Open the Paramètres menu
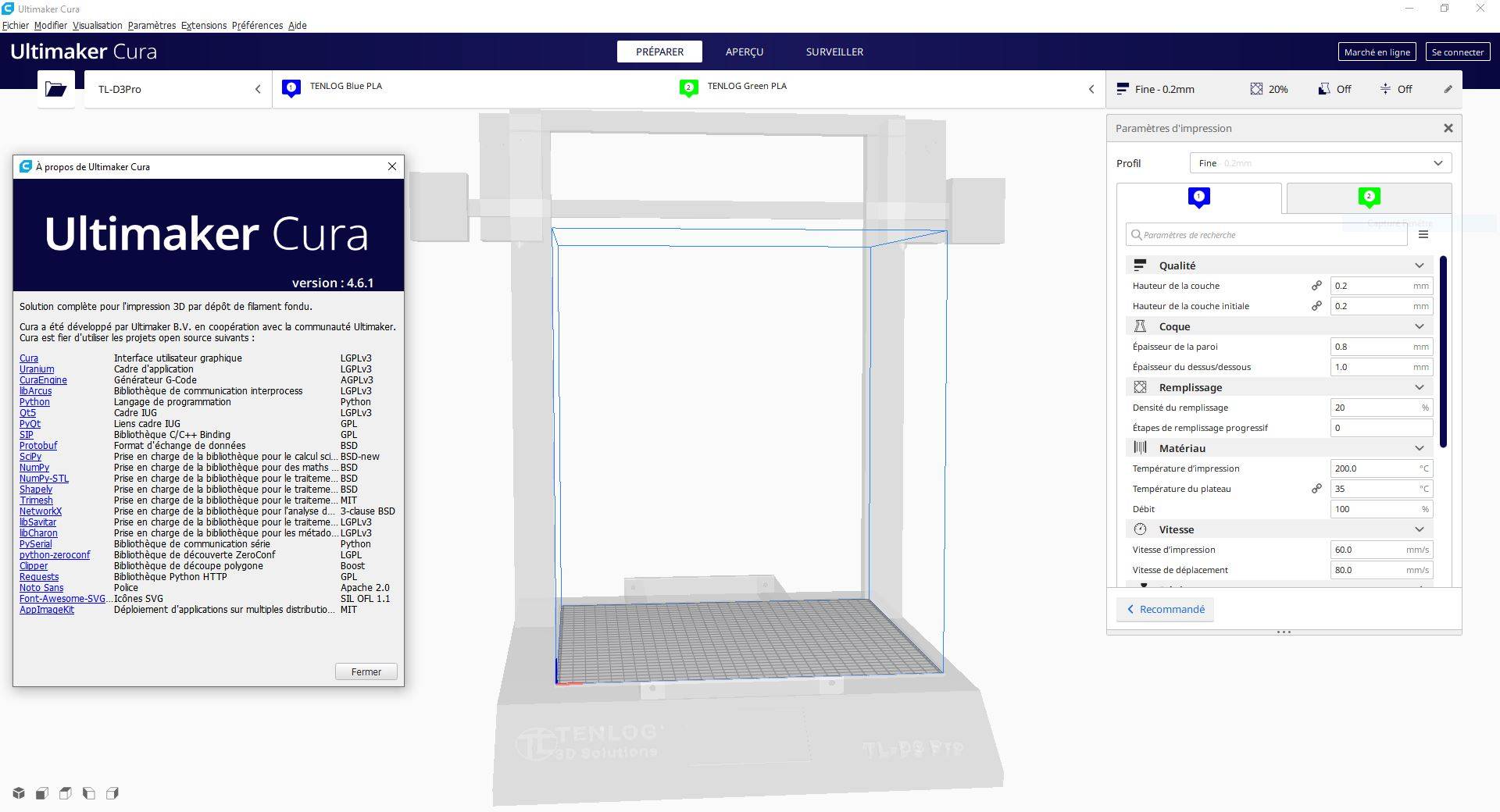 [152, 25]
